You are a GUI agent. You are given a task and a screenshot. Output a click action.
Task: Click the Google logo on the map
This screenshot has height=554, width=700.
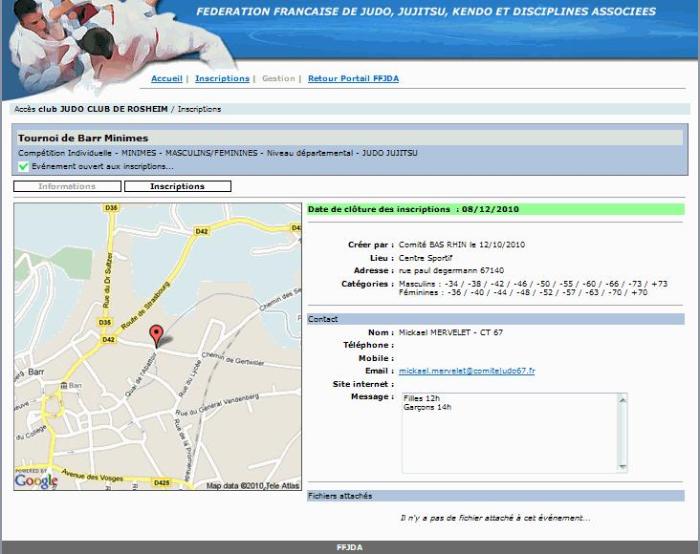coord(36,481)
